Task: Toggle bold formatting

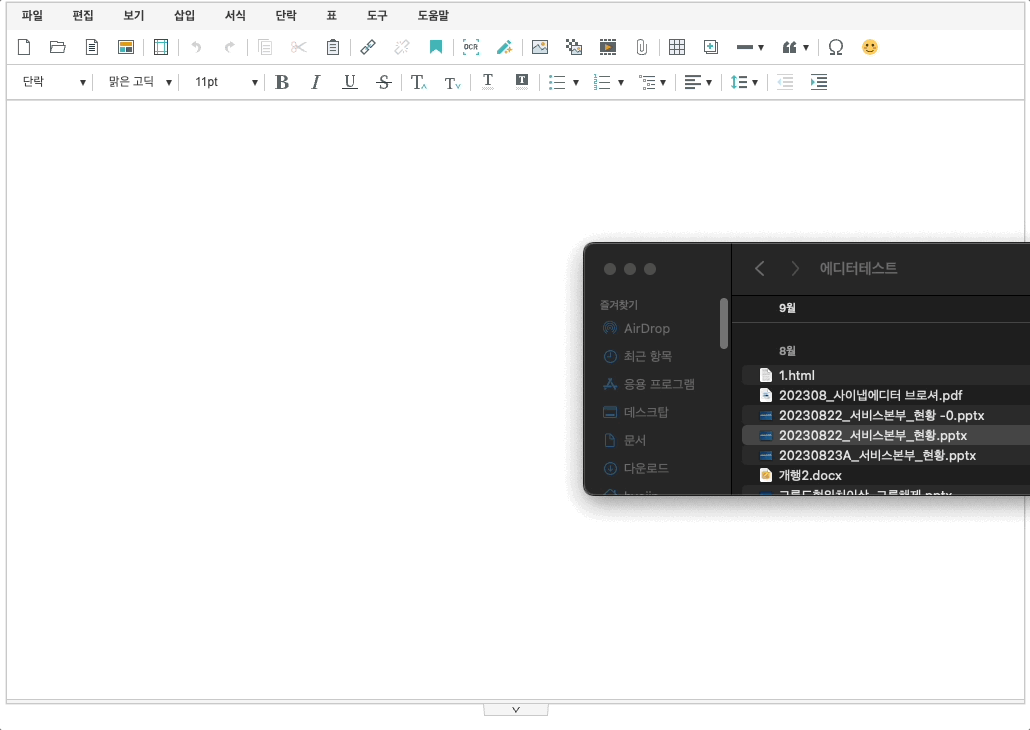Action: tap(281, 82)
